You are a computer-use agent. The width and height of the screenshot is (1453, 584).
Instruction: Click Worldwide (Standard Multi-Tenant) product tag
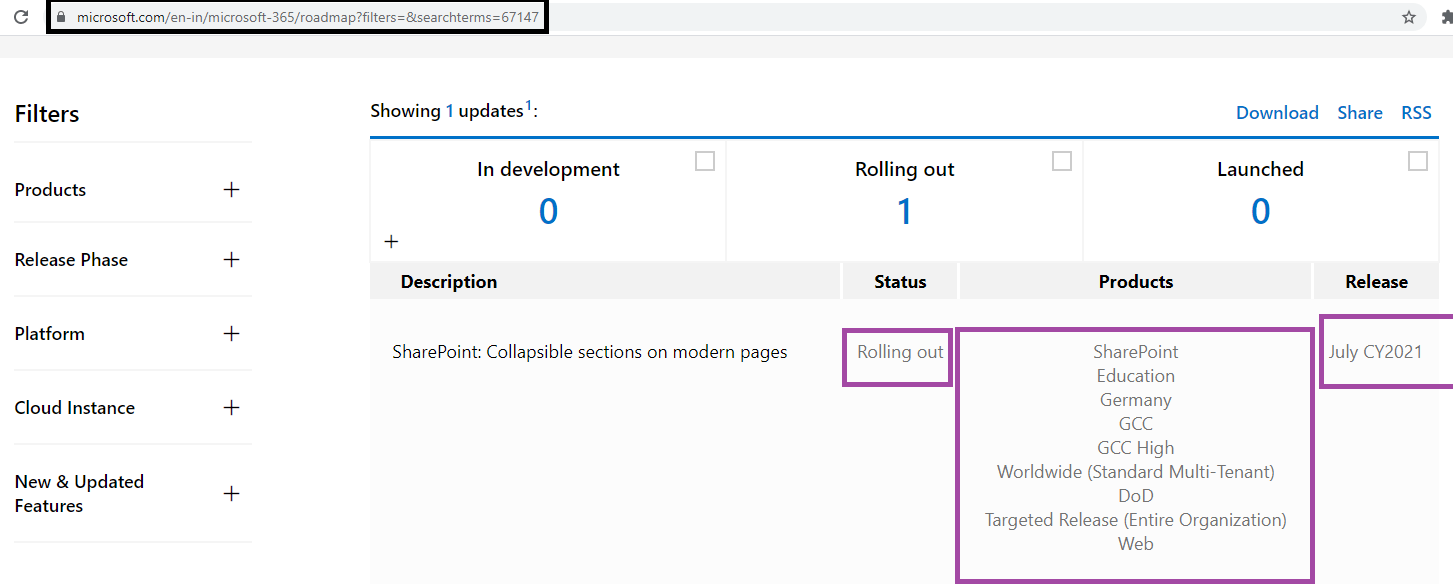(1136, 472)
